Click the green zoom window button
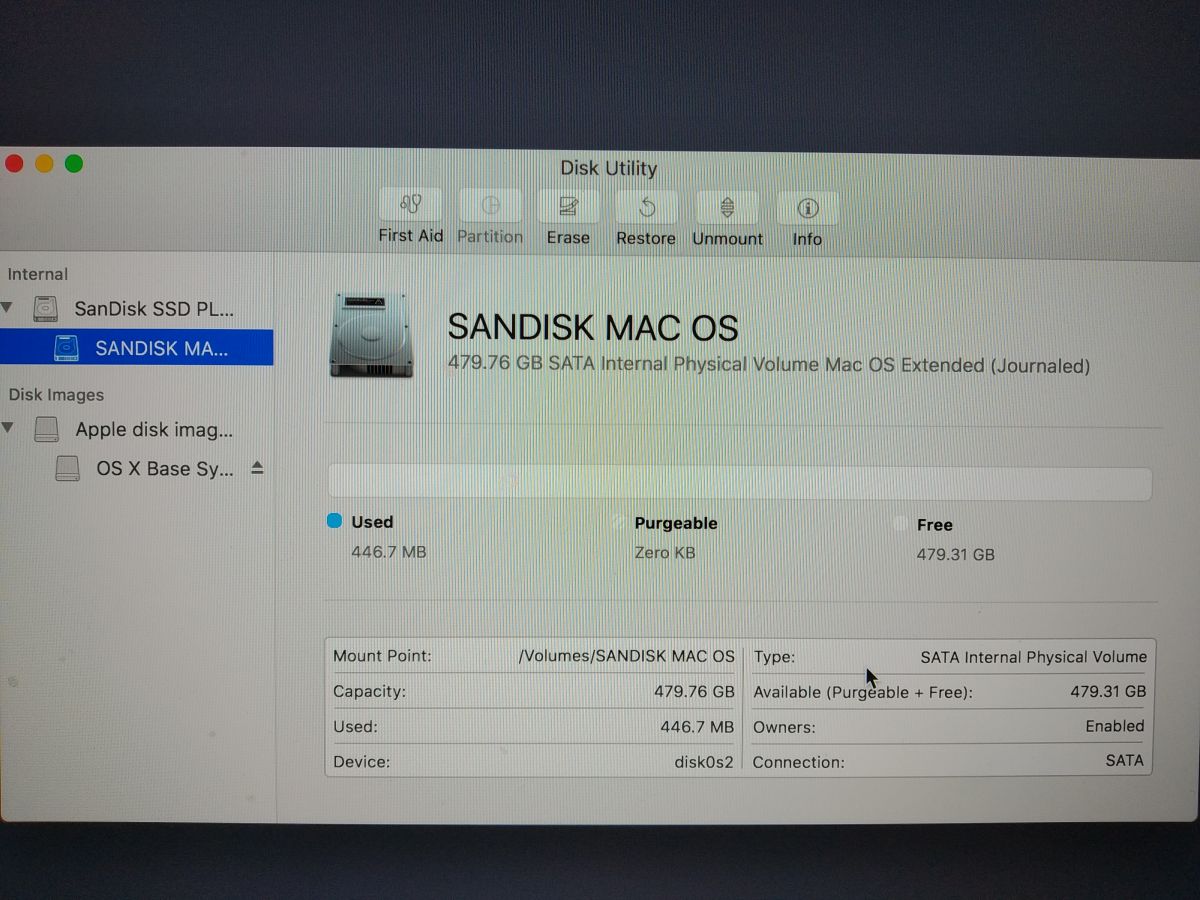1200x900 pixels. pos(74,163)
